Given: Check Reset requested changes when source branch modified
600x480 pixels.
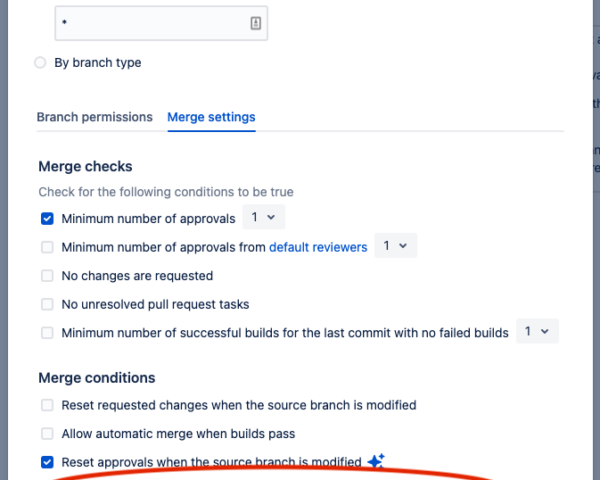Looking at the screenshot, I should click(47, 405).
